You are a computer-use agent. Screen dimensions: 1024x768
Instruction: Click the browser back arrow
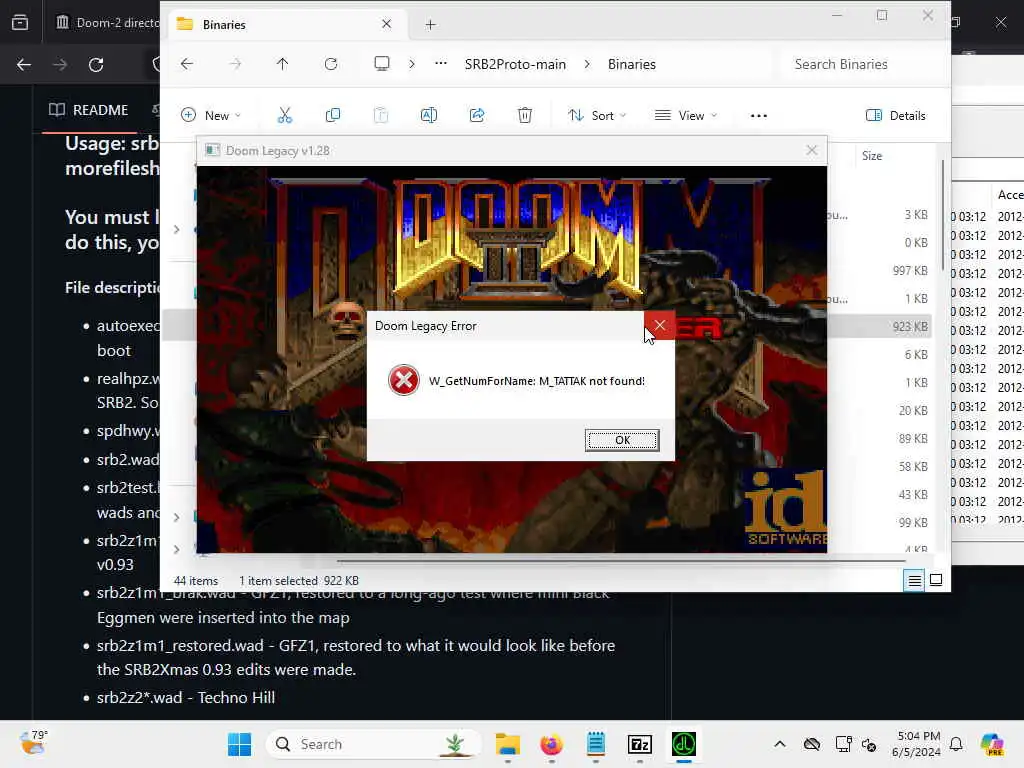24,65
